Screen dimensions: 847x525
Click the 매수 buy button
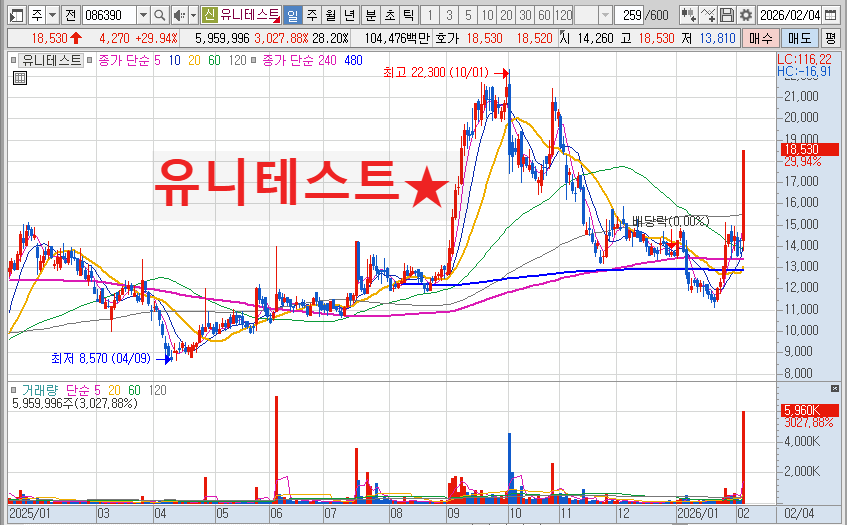(761, 38)
